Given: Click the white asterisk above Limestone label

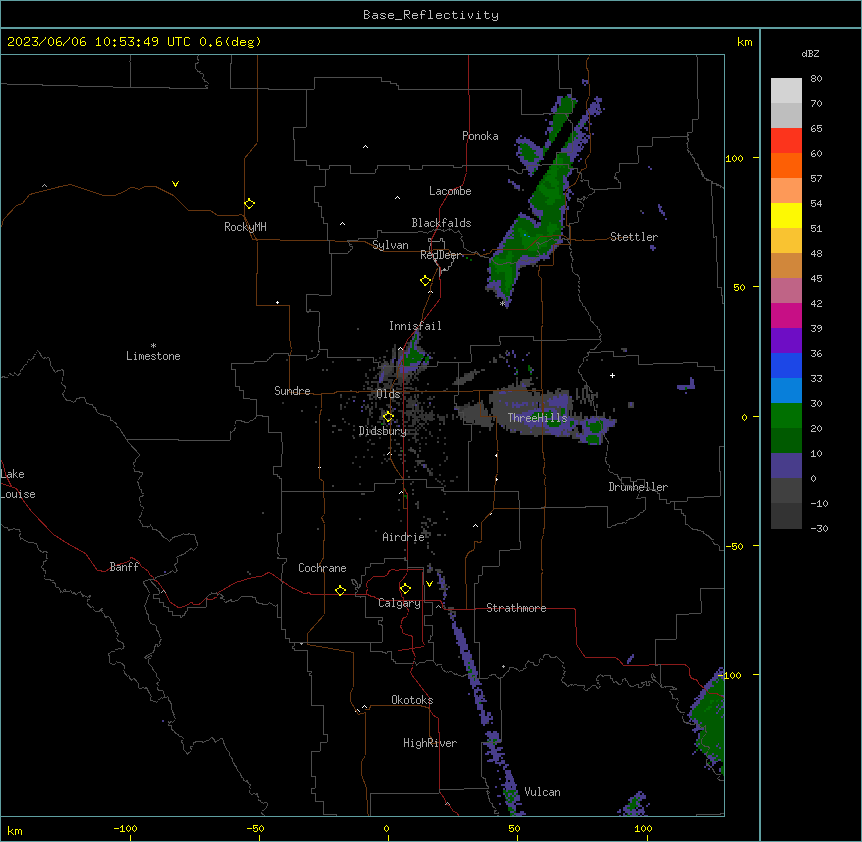Looking at the screenshot, I should [x=153, y=346].
